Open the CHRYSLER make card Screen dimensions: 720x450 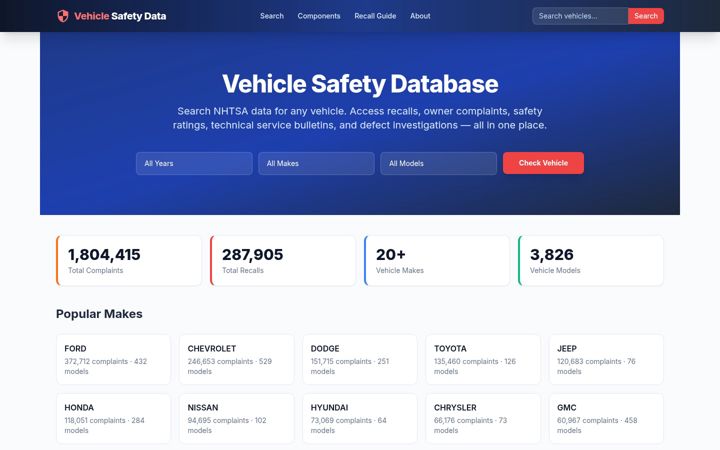[483, 418]
